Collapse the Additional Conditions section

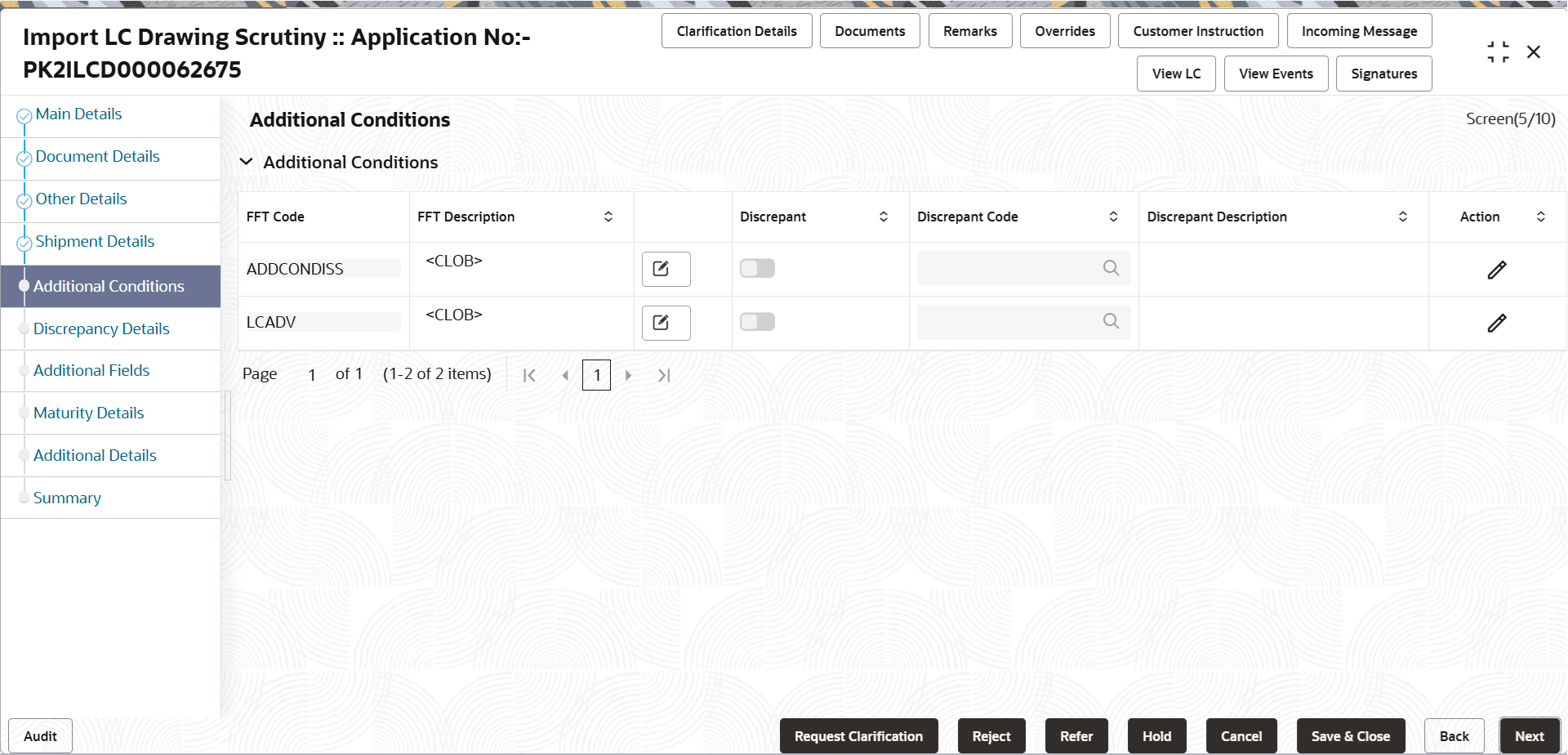[247, 162]
